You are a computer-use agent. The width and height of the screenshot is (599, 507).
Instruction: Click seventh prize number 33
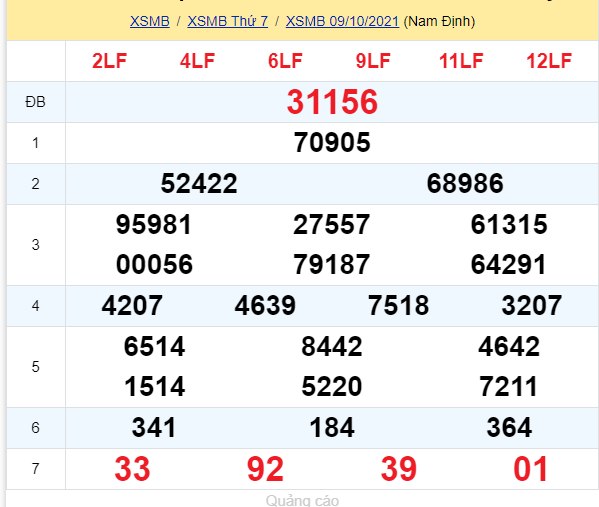point(132,469)
